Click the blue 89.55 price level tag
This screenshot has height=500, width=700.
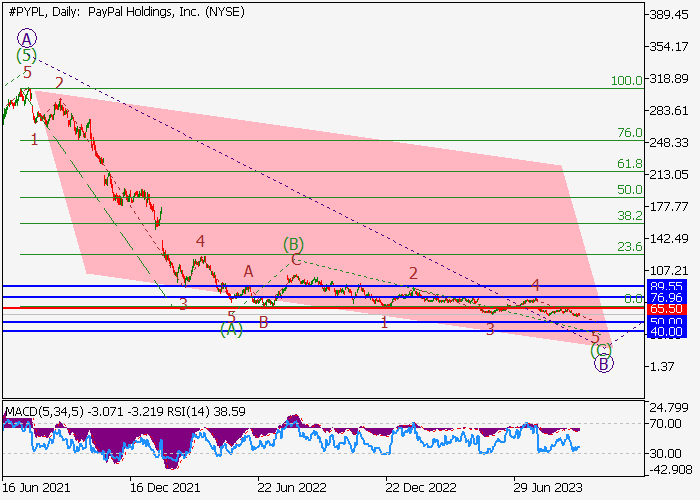coord(666,287)
